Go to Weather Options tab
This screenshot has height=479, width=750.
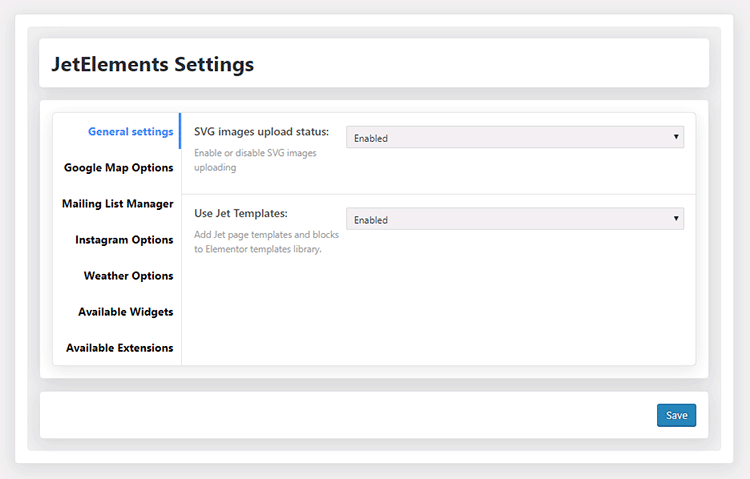(128, 276)
